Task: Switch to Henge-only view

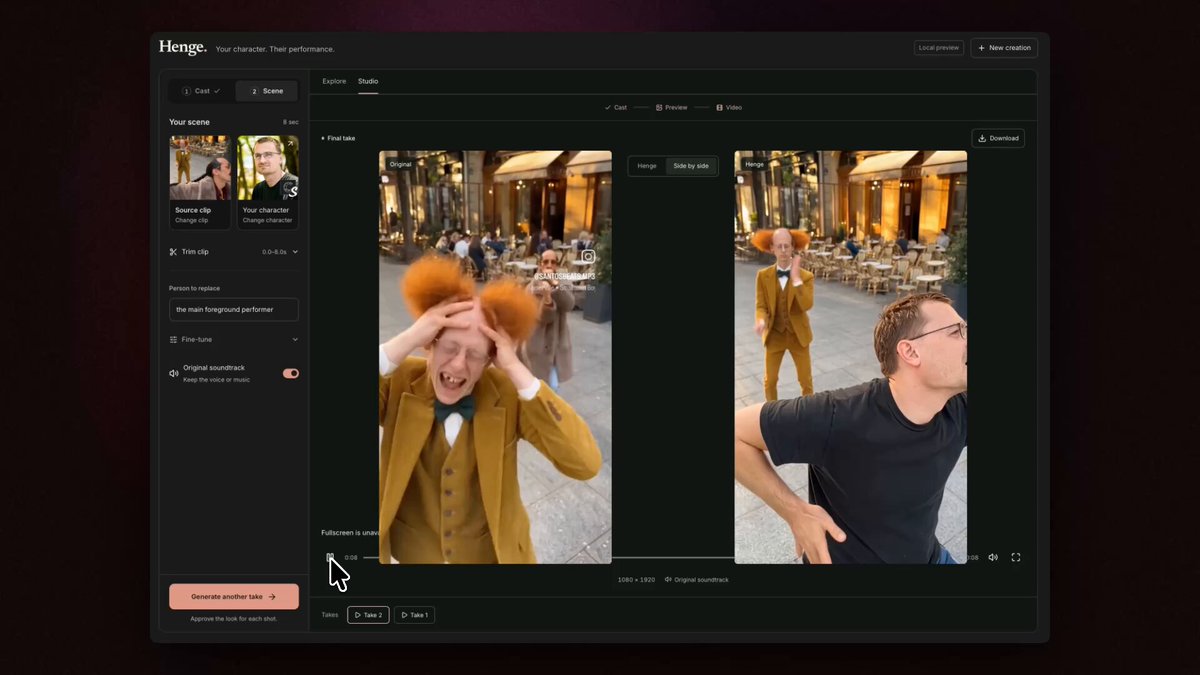Action: point(647,166)
